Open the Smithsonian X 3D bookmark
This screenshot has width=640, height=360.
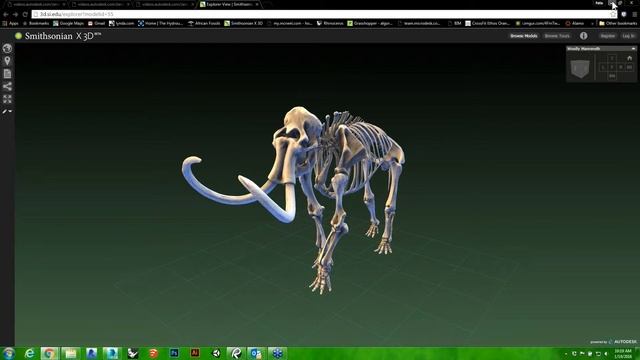point(244,23)
